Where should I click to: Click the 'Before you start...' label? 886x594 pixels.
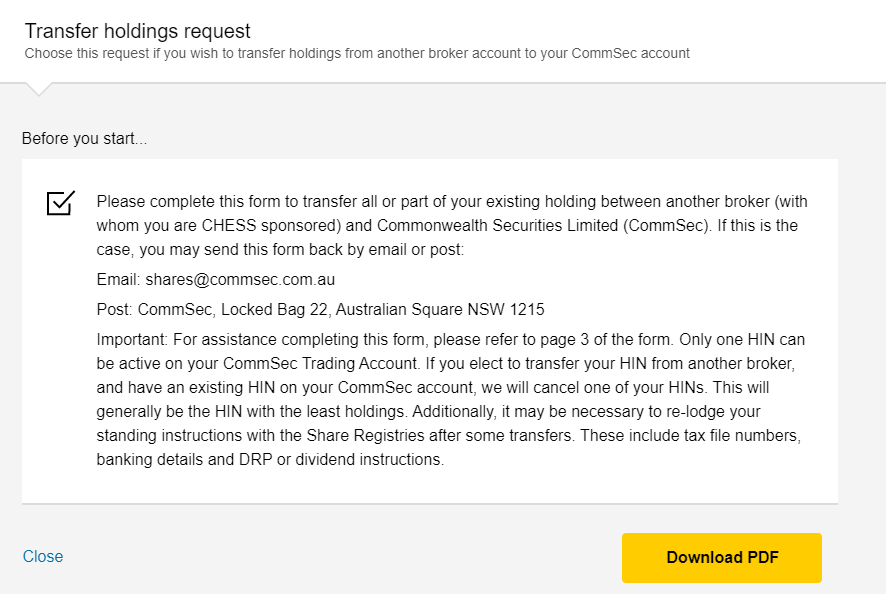coord(84,138)
